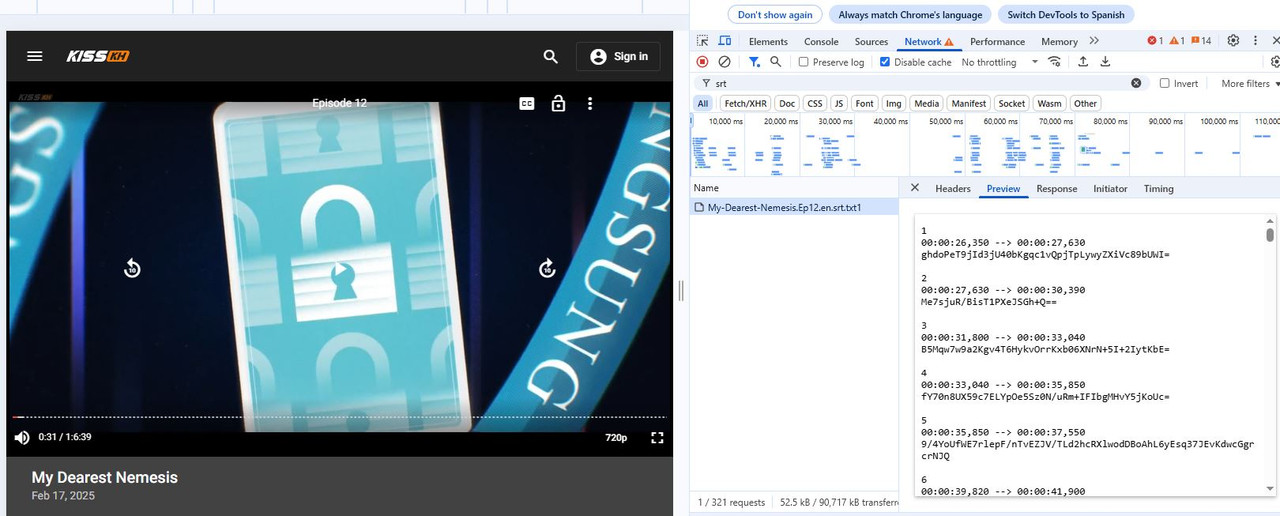The height and width of the screenshot is (516, 1280).
Task: Filter requests by Fetch/XHR
Action: [746, 104]
